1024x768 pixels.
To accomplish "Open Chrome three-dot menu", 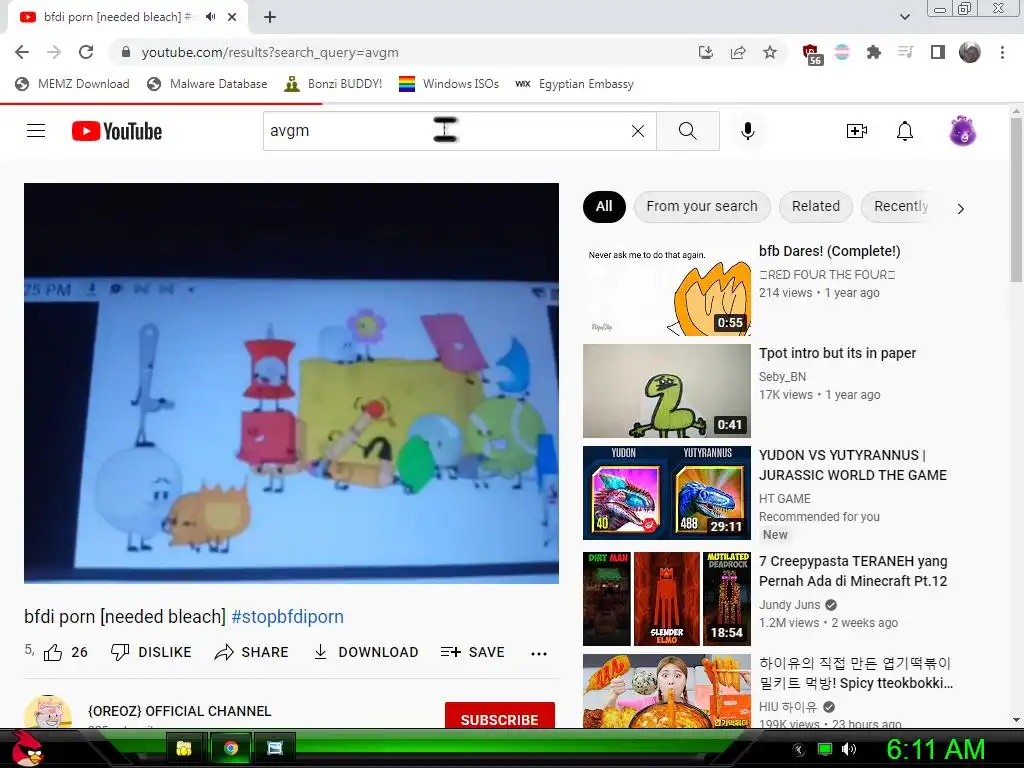I will tap(1002, 52).
